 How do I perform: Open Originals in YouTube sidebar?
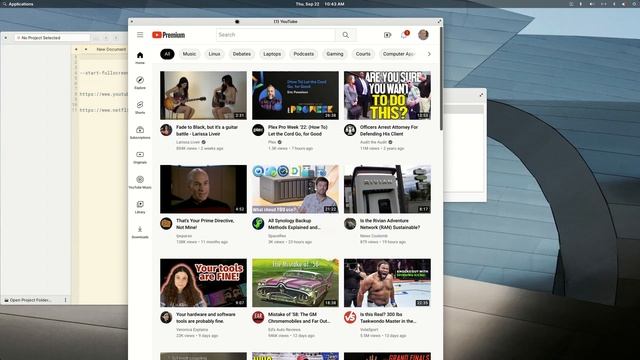(140, 157)
